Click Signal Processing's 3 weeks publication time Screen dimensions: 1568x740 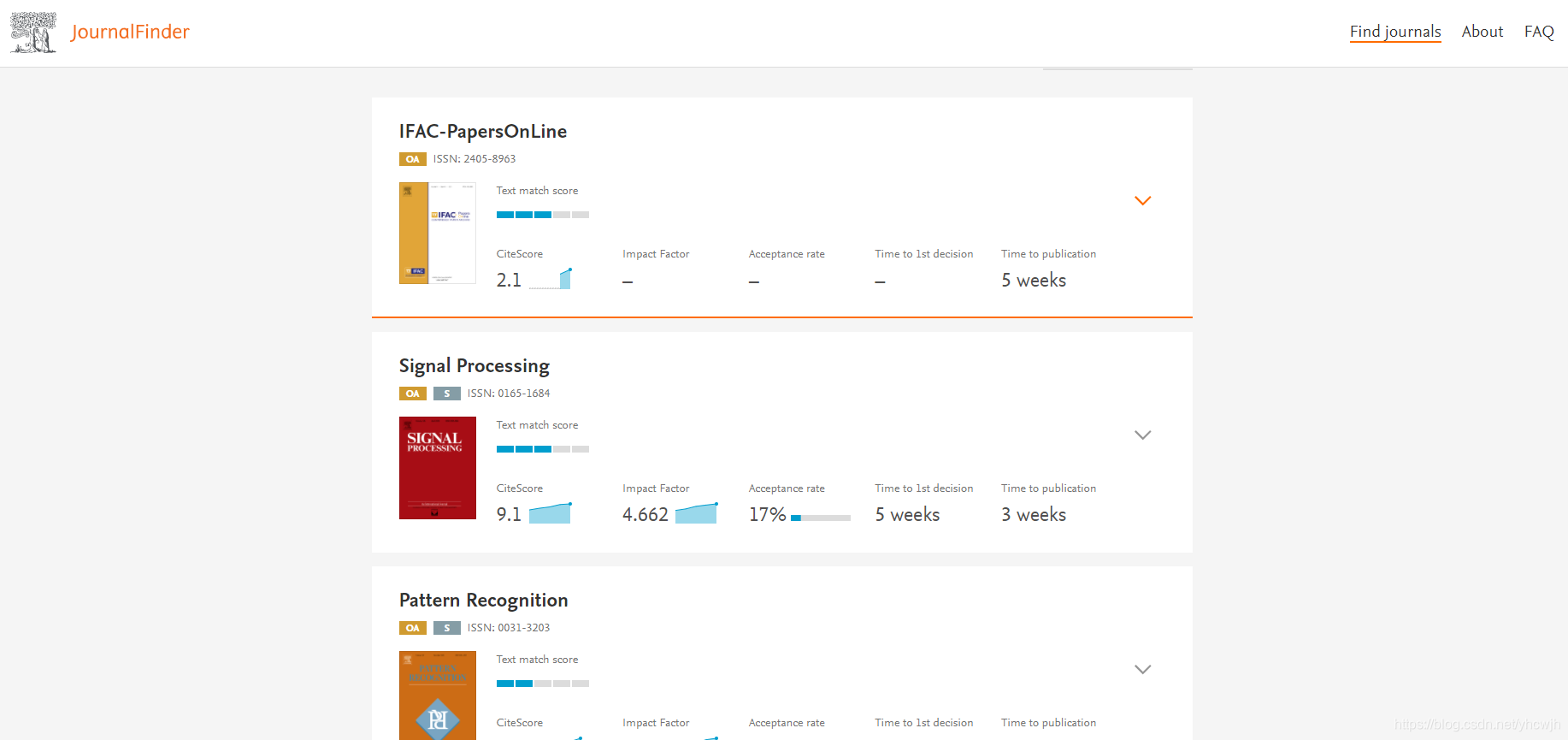[1034, 515]
